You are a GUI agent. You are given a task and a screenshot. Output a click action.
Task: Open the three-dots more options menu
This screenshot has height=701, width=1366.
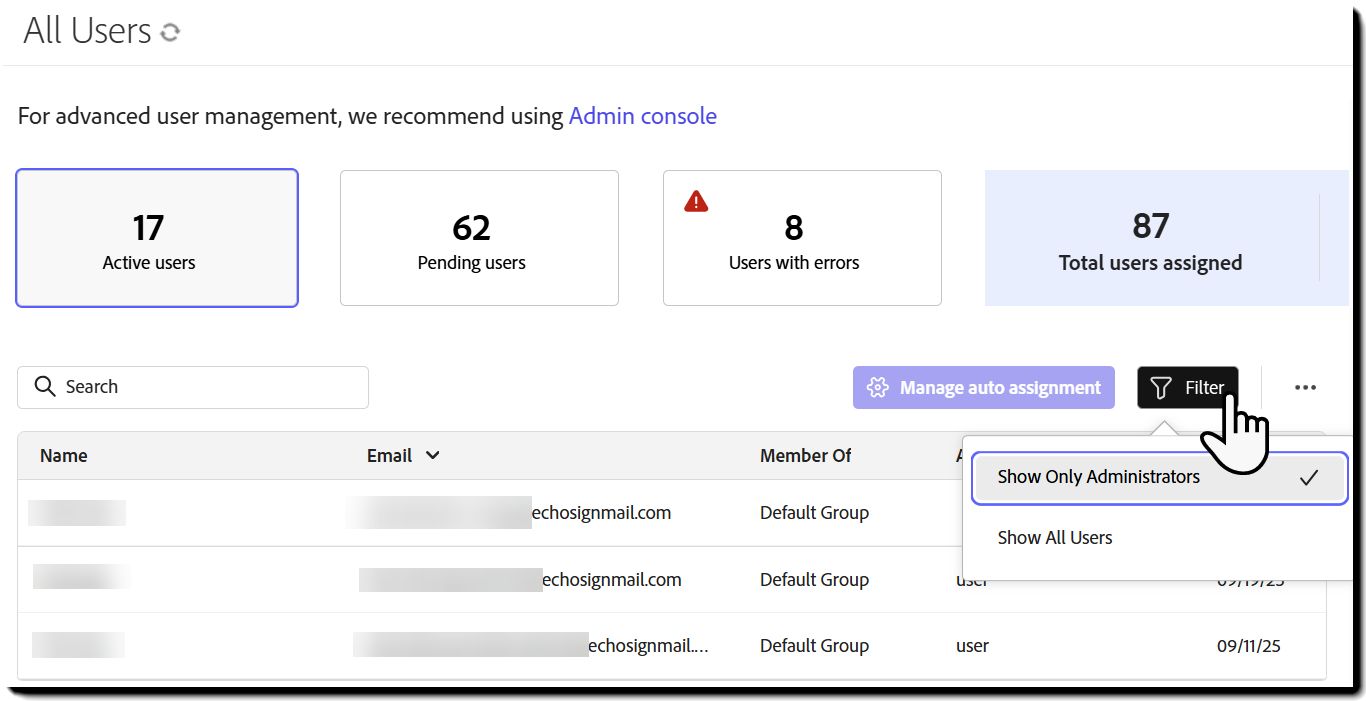click(1305, 388)
